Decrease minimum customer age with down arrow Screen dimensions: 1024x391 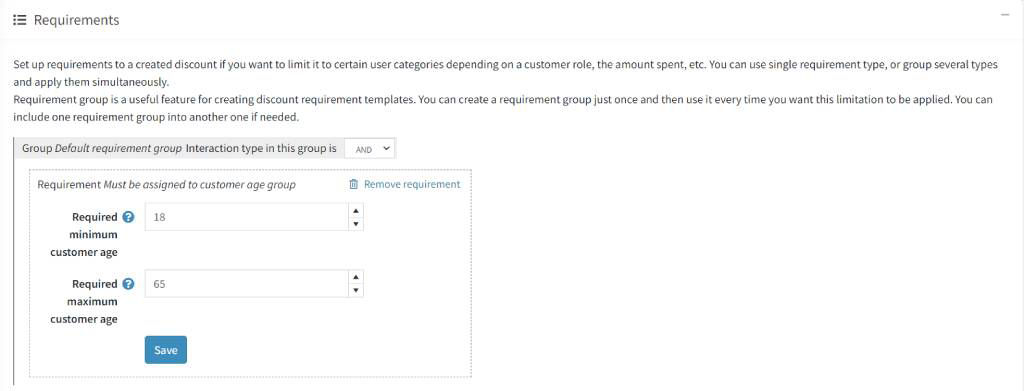pyautogui.click(x=356, y=224)
